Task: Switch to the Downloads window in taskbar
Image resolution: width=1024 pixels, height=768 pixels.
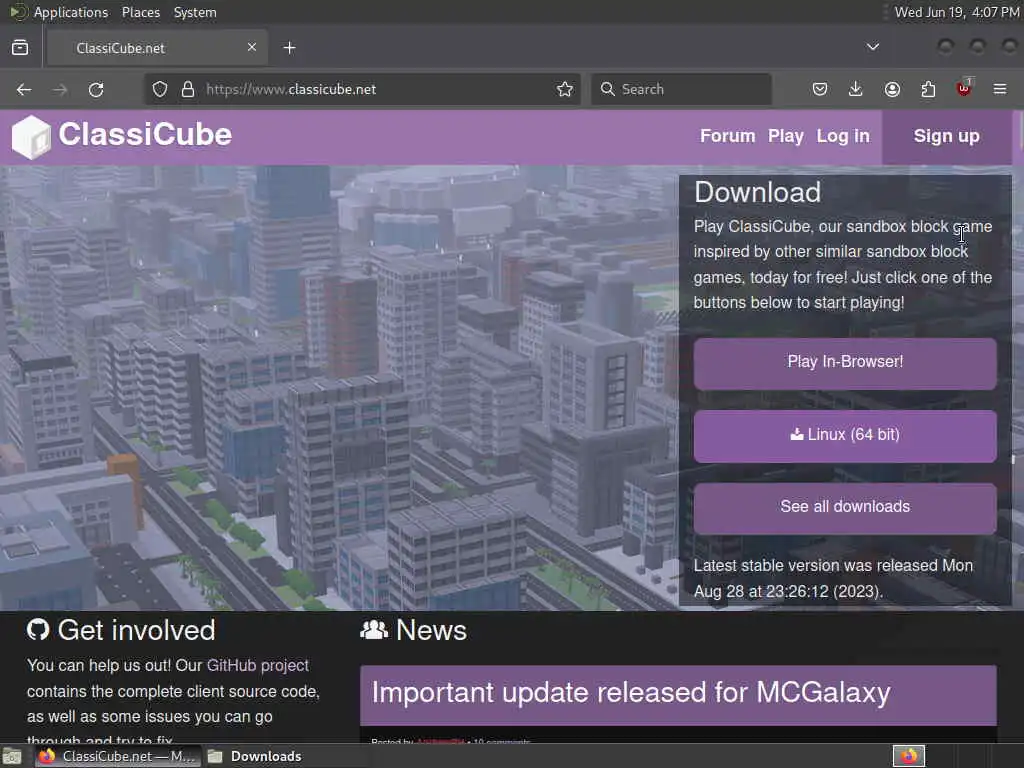Action: click(x=255, y=756)
